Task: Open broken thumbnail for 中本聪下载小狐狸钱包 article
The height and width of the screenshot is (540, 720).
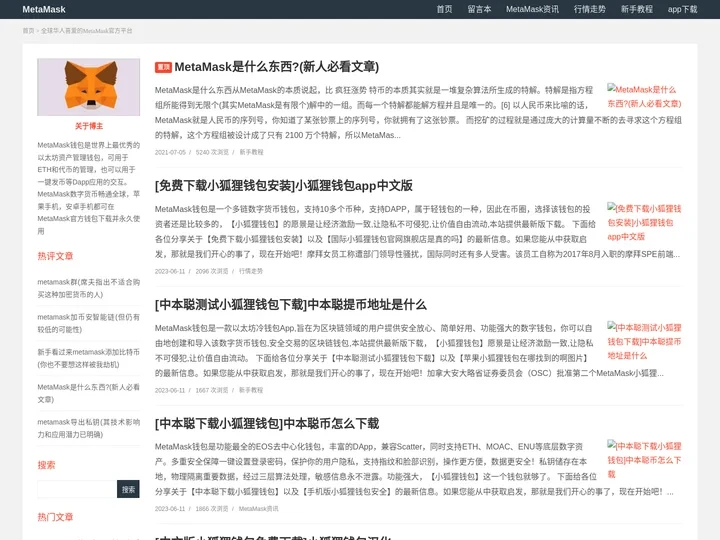Action: [644, 460]
